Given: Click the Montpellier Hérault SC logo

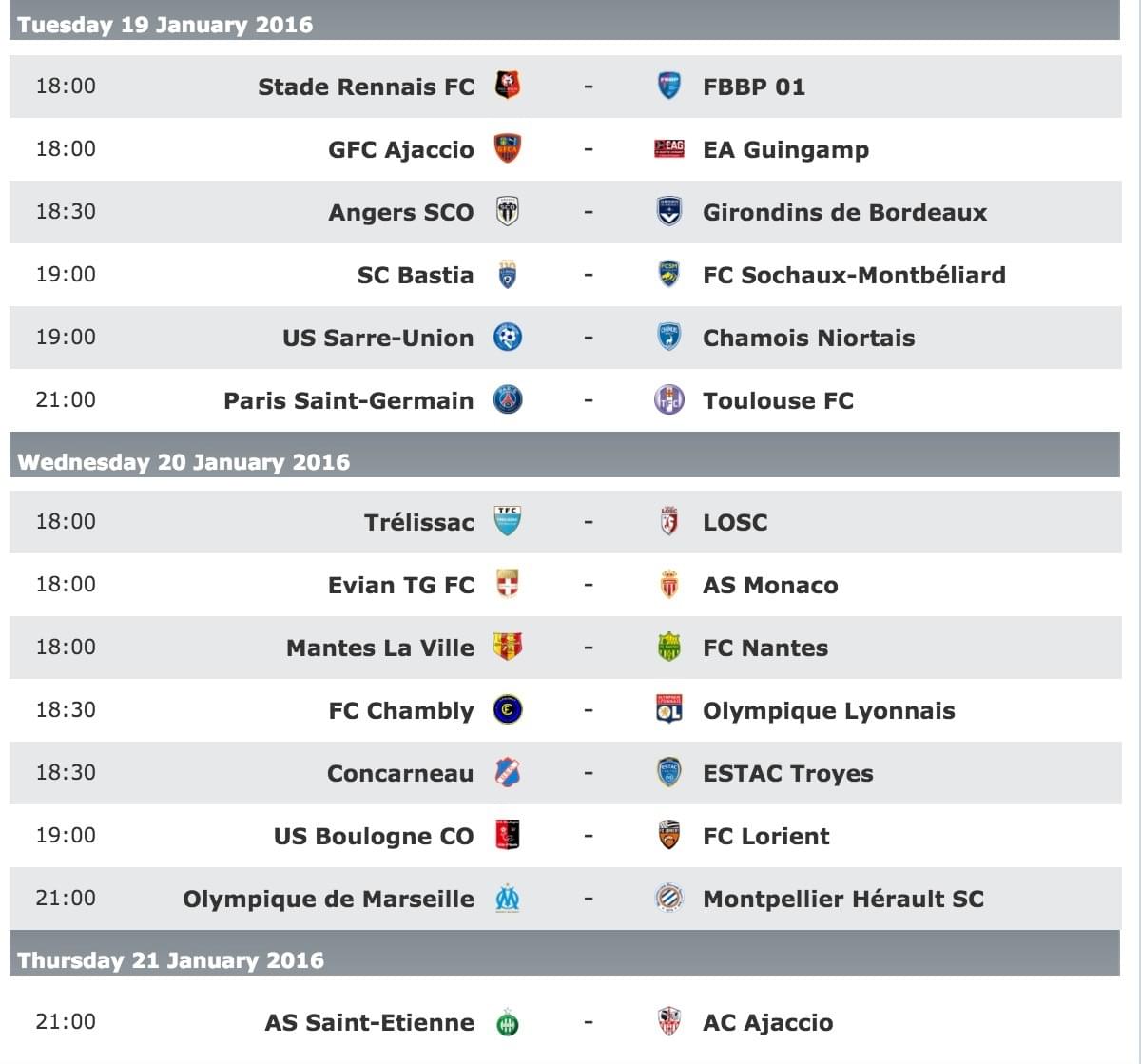Looking at the screenshot, I should [x=669, y=898].
